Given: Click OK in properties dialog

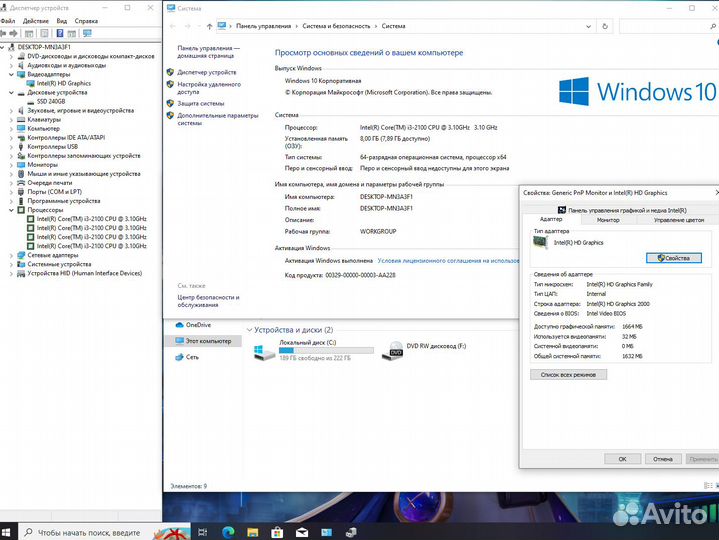Looking at the screenshot, I should tap(622, 459).
